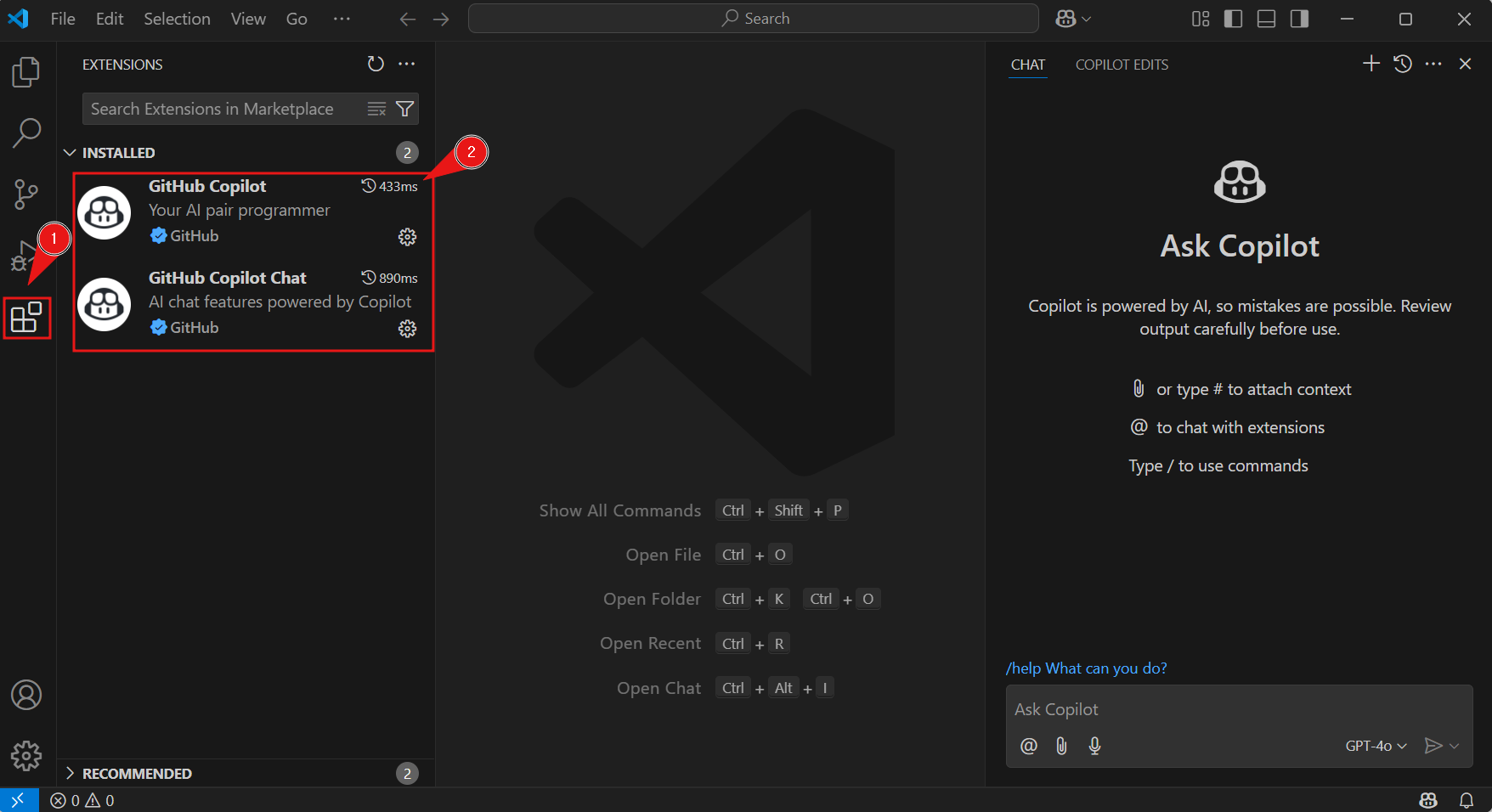Click GitHub Copilot Chat 890ms activation time

click(x=390, y=278)
